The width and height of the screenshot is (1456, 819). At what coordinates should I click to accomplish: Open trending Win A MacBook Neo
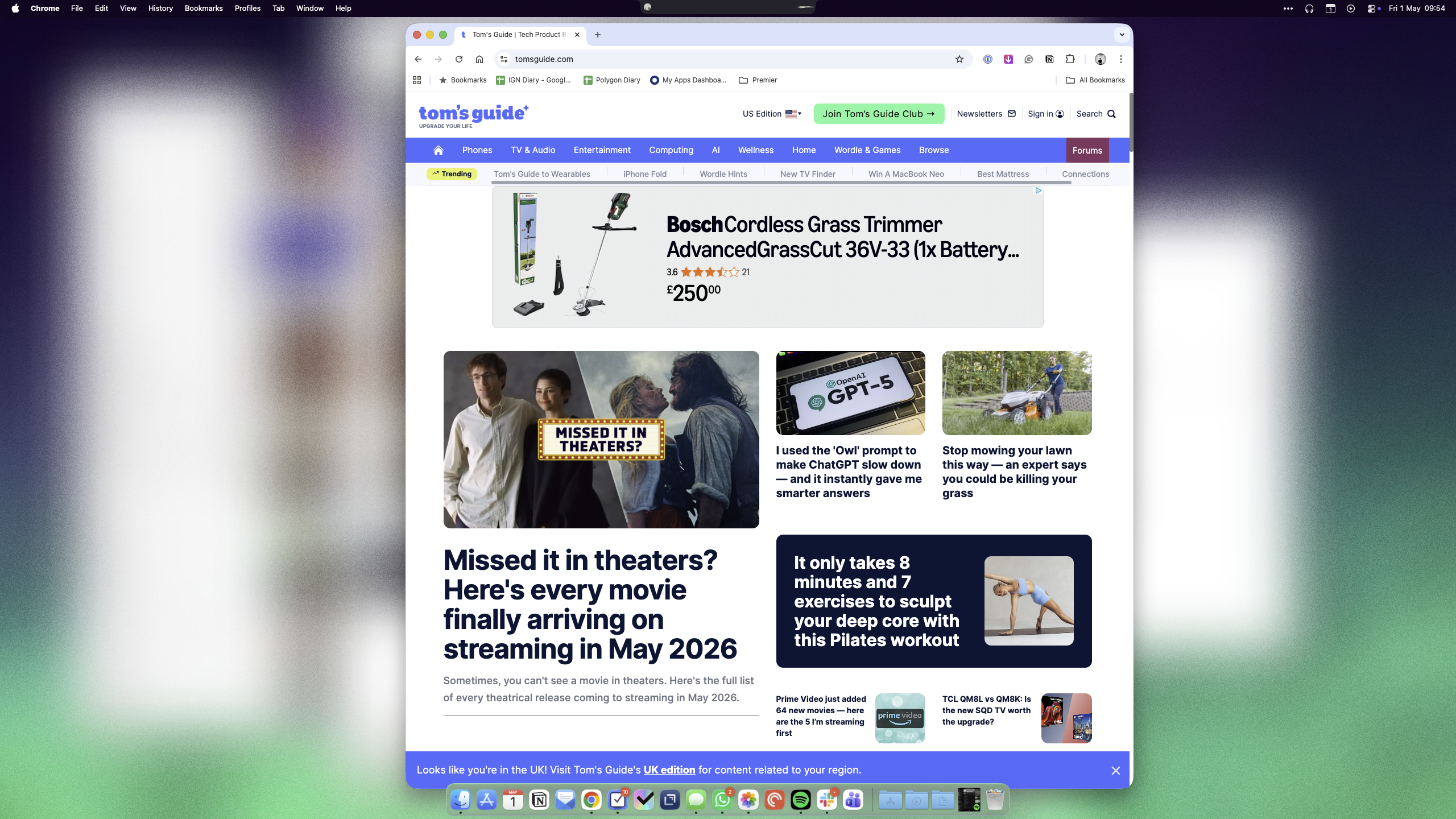click(x=906, y=174)
